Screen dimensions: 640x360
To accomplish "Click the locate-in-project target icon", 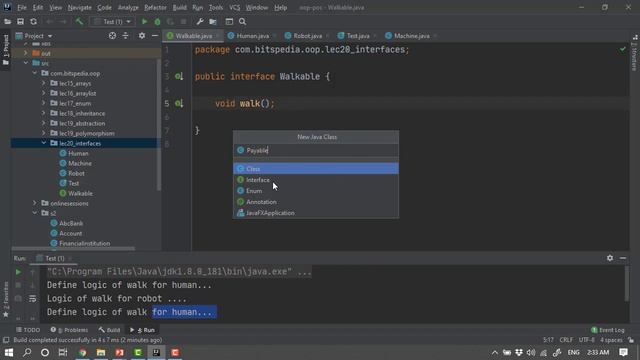I will coord(112,36).
